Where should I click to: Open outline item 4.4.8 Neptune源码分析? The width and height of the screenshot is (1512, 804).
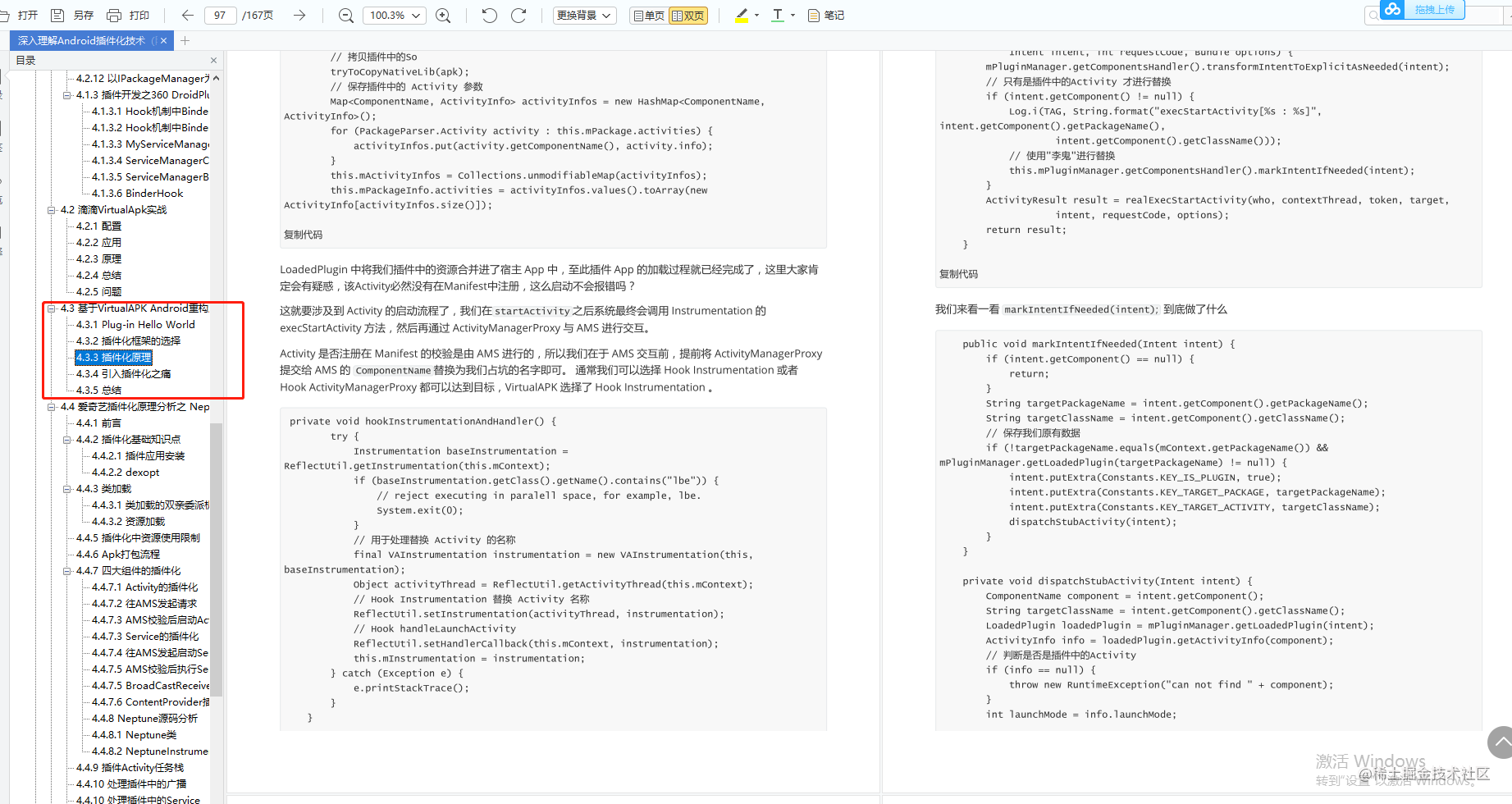[x=144, y=719]
